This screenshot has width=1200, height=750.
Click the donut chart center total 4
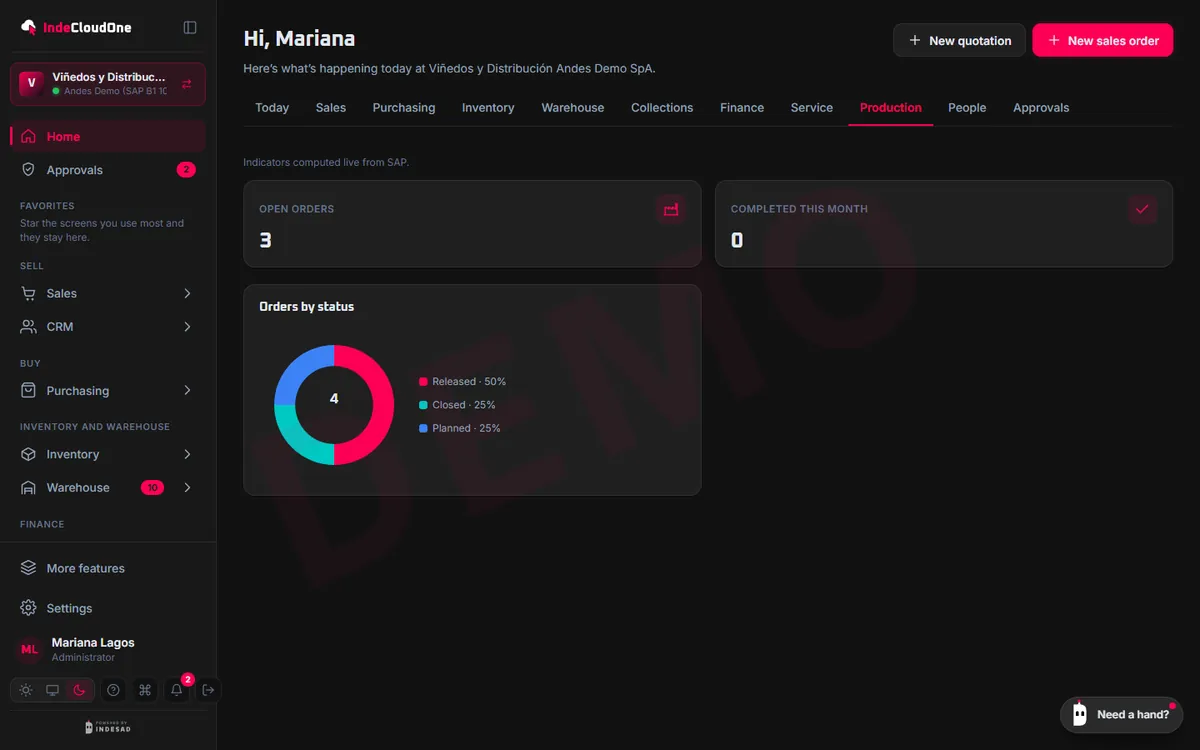tap(334, 399)
